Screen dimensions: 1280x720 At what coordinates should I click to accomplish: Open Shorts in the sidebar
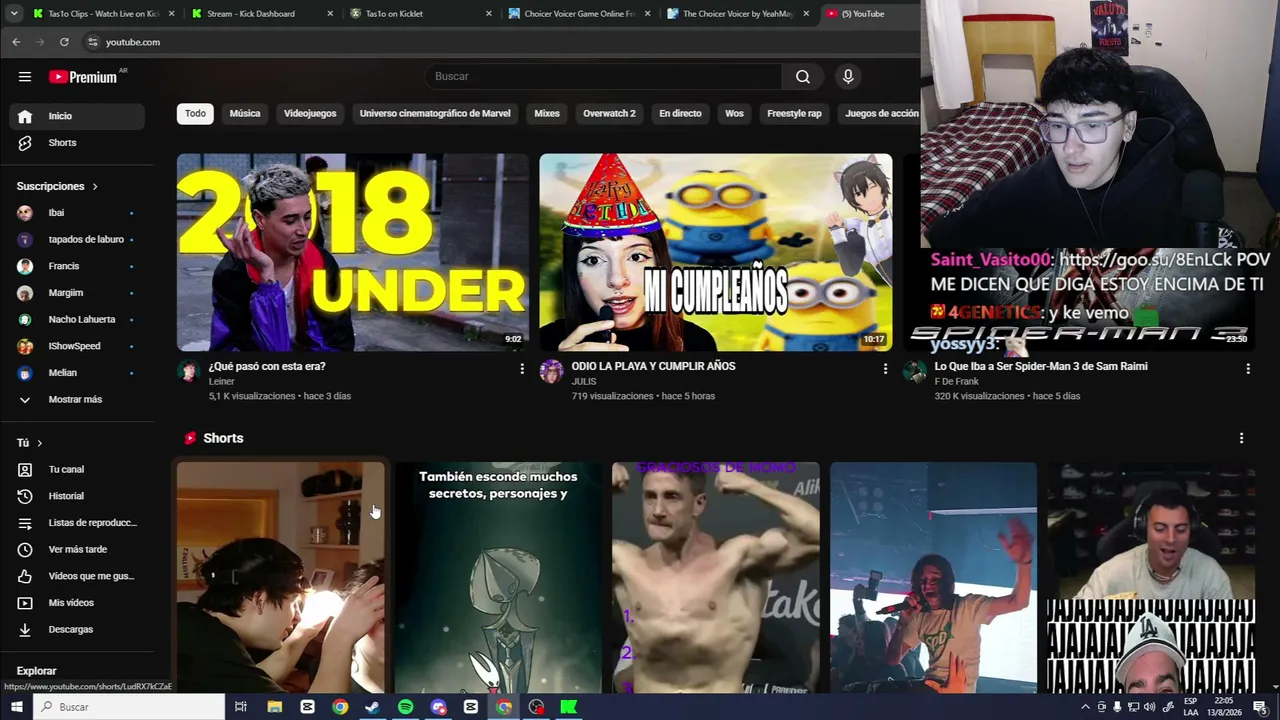(x=77, y=143)
